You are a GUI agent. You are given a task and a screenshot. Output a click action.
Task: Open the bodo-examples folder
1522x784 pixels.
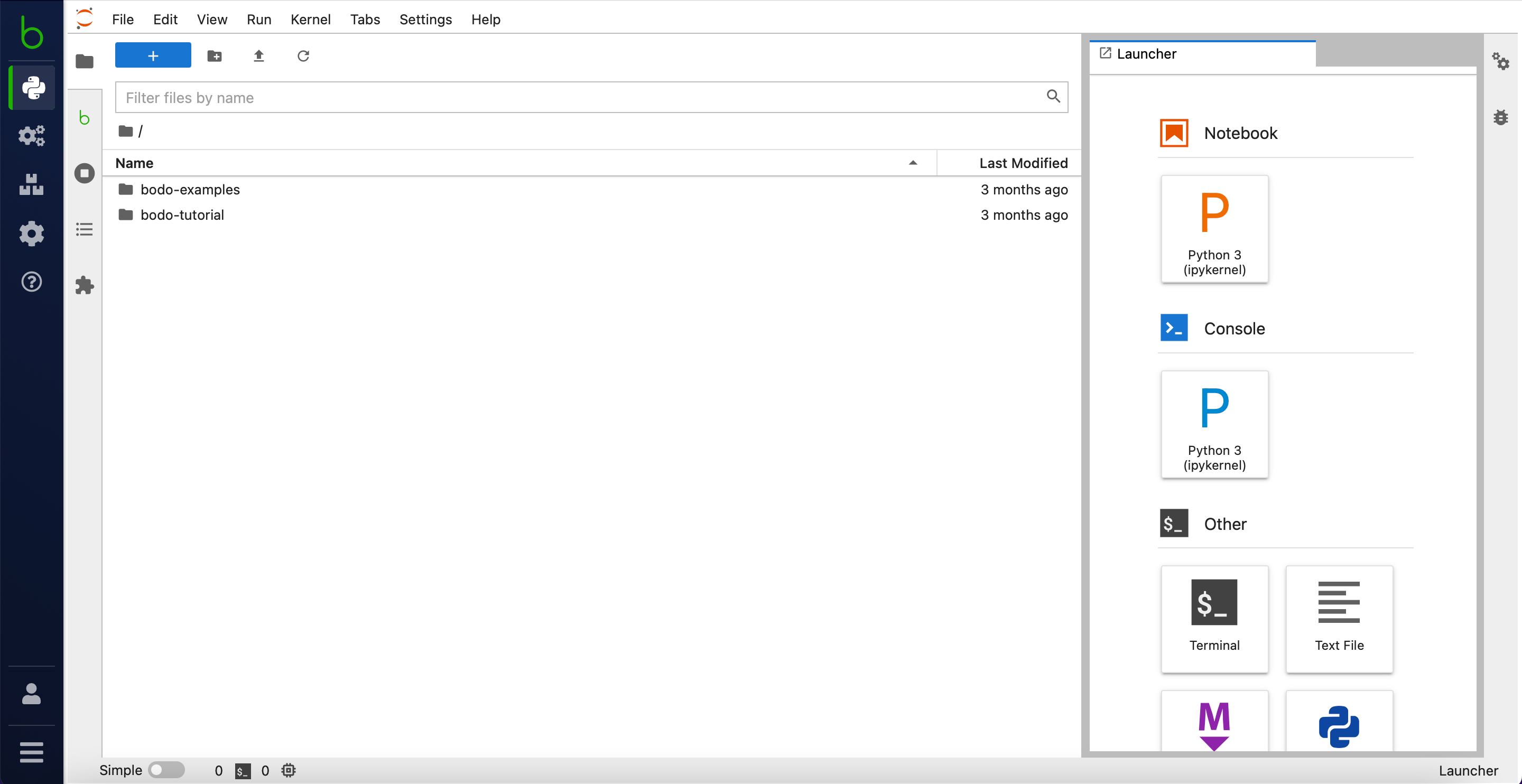(x=190, y=190)
